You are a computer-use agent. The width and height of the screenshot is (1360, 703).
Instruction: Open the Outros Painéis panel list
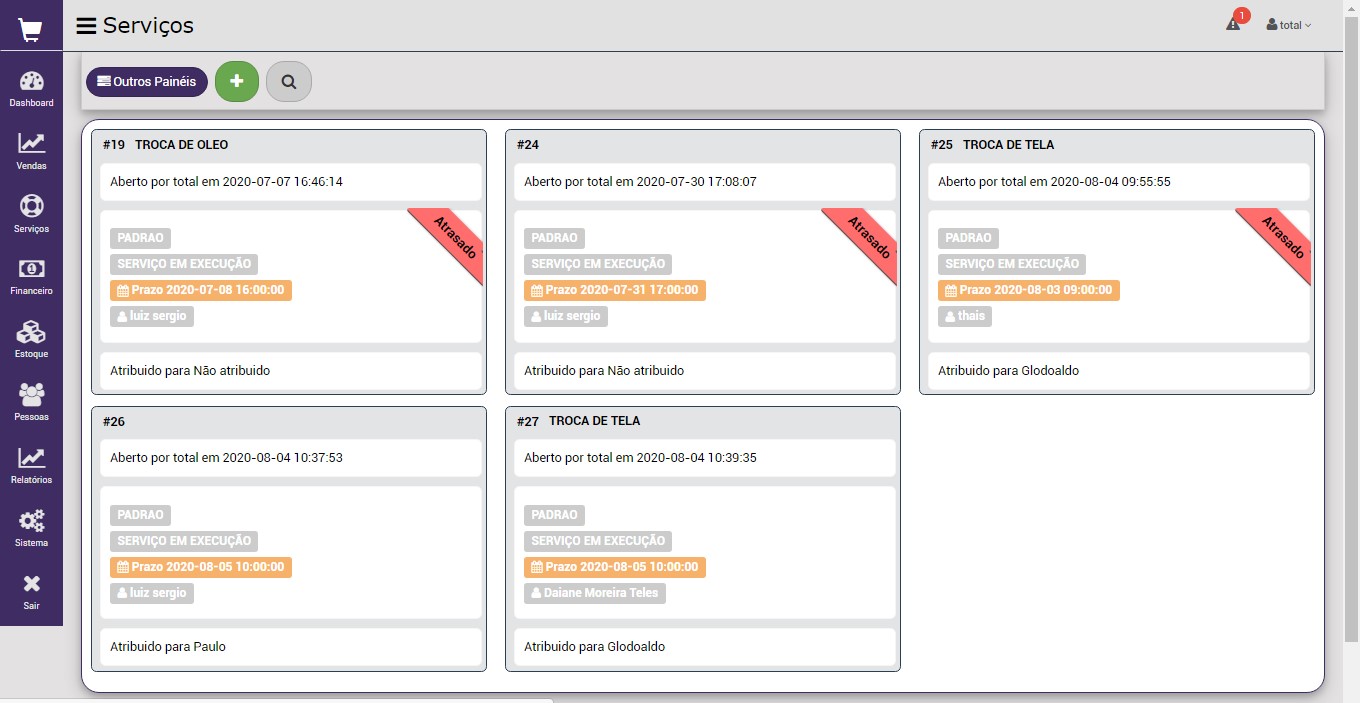click(x=147, y=82)
